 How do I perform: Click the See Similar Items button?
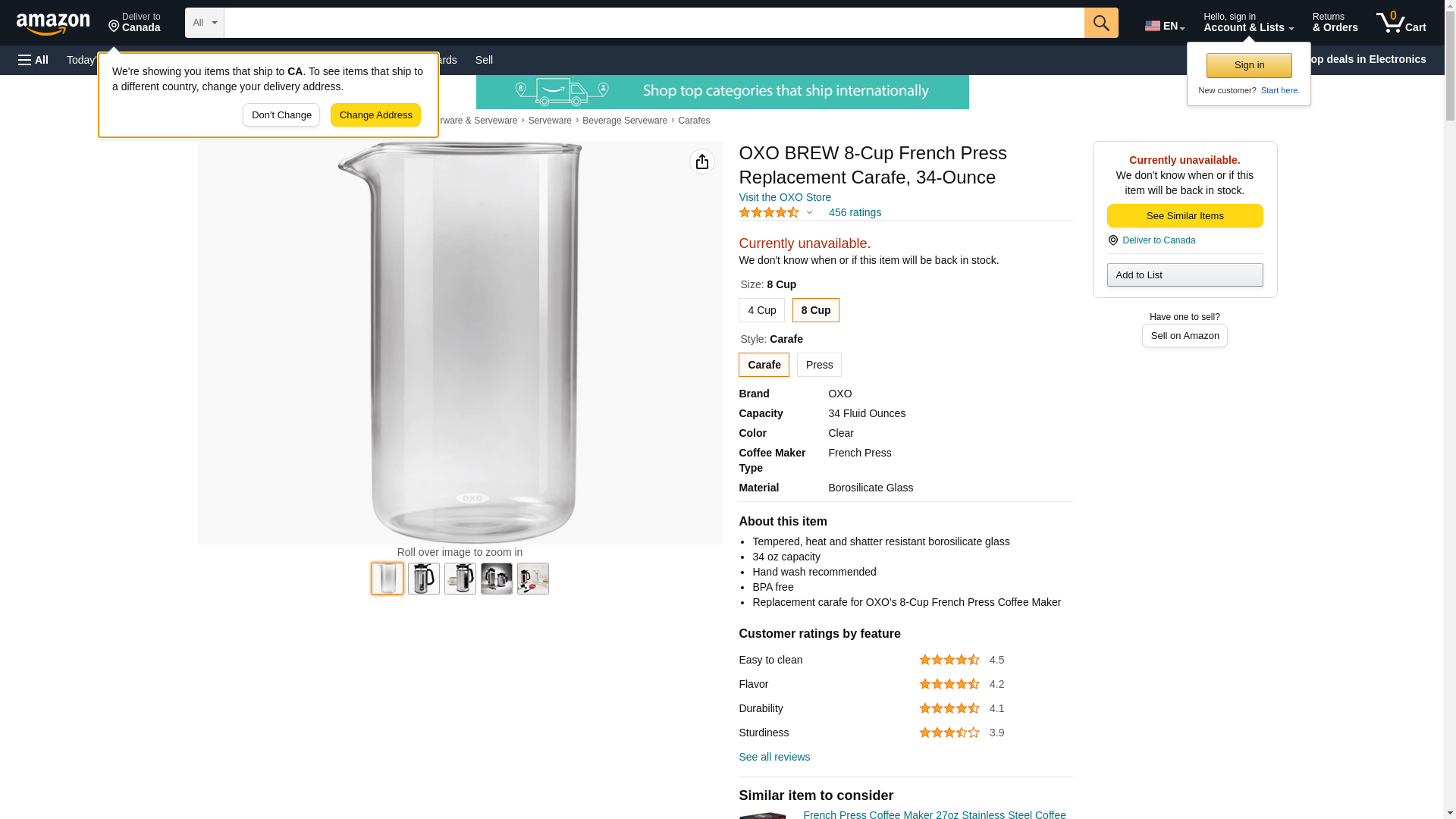tap(1185, 215)
